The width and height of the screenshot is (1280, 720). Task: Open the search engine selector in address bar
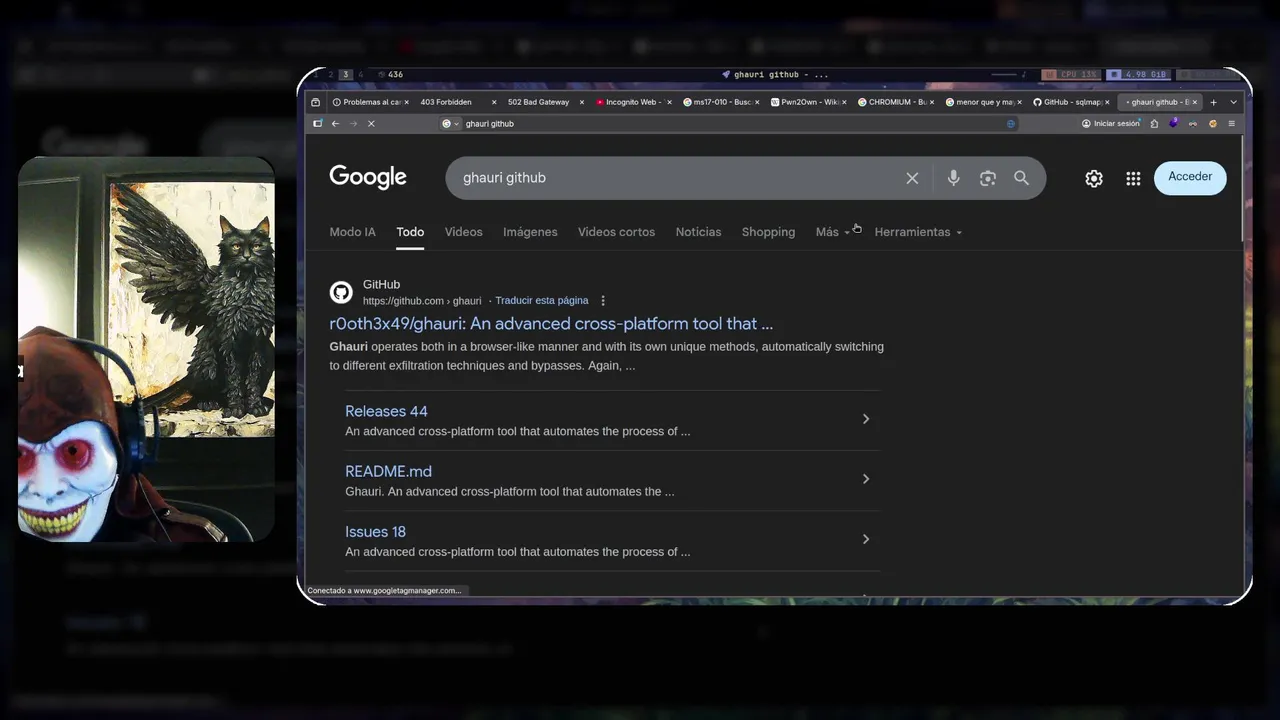point(450,124)
